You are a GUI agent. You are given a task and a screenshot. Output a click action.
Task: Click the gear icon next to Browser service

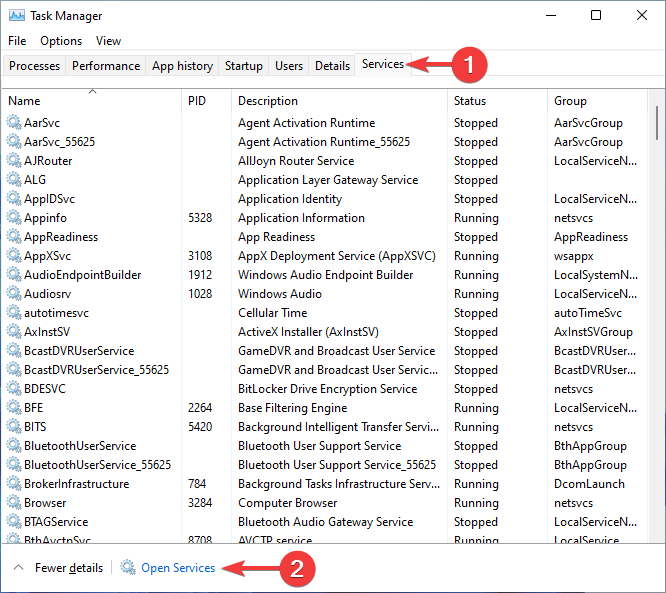tap(14, 503)
